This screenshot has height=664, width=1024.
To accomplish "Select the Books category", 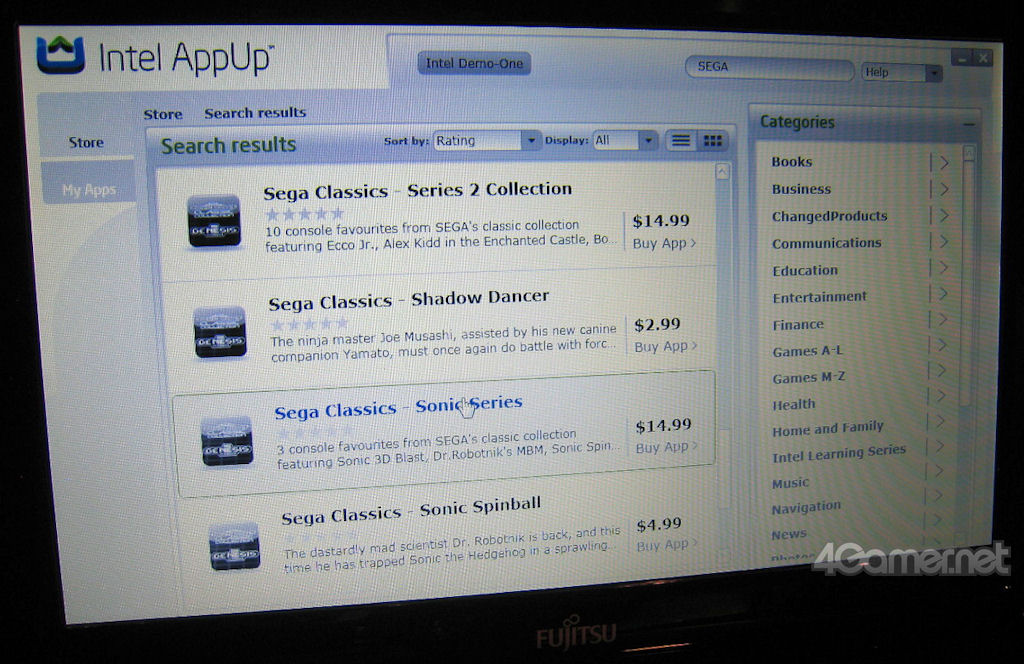I will click(x=792, y=162).
